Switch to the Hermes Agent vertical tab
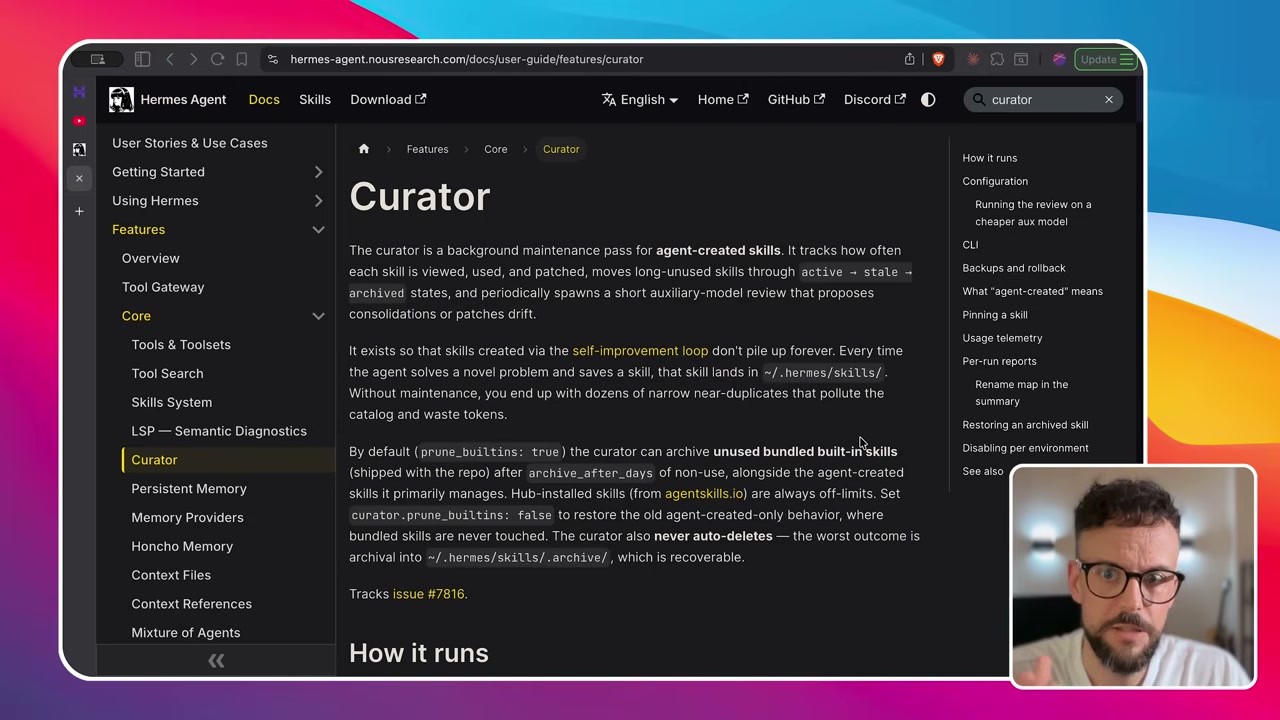1280x720 pixels. [x=79, y=149]
